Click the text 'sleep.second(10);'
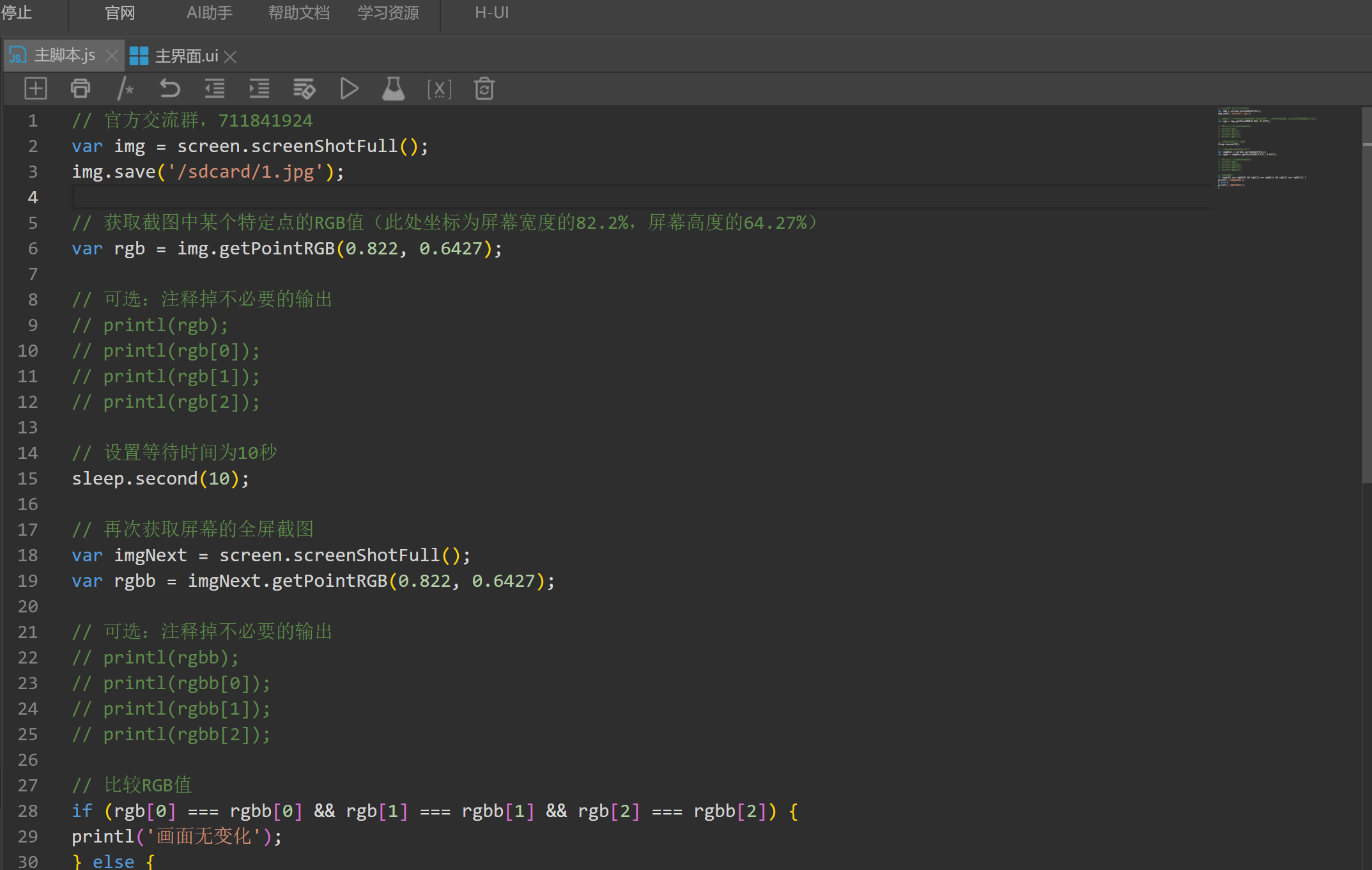 pyautogui.click(x=160, y=479)
